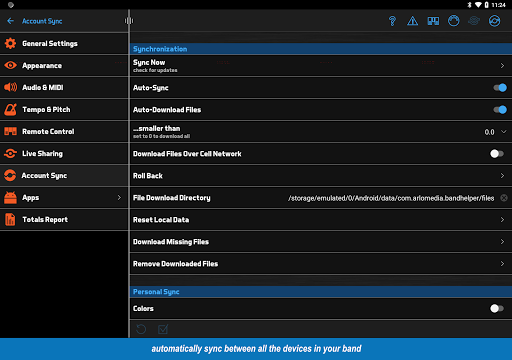The image size is (512, 360).
Task: Click the Account Sync icon in sidebar
Action: coord(10,175)
